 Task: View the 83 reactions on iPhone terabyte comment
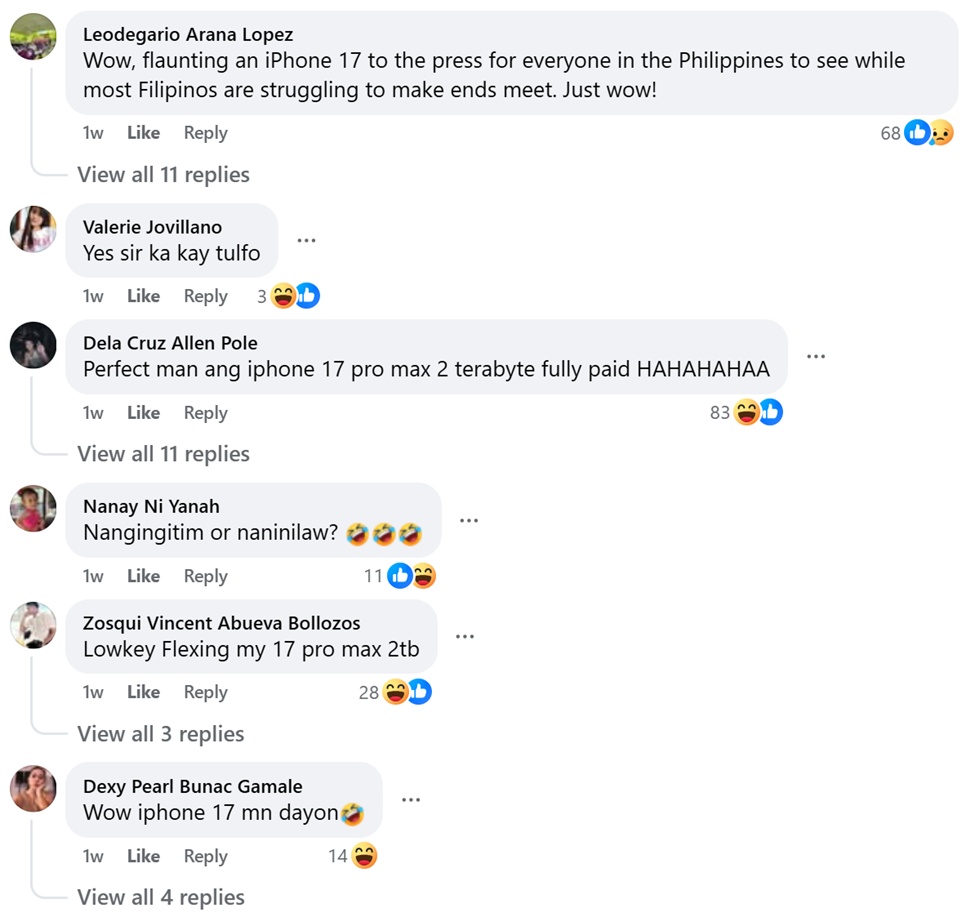746,412
